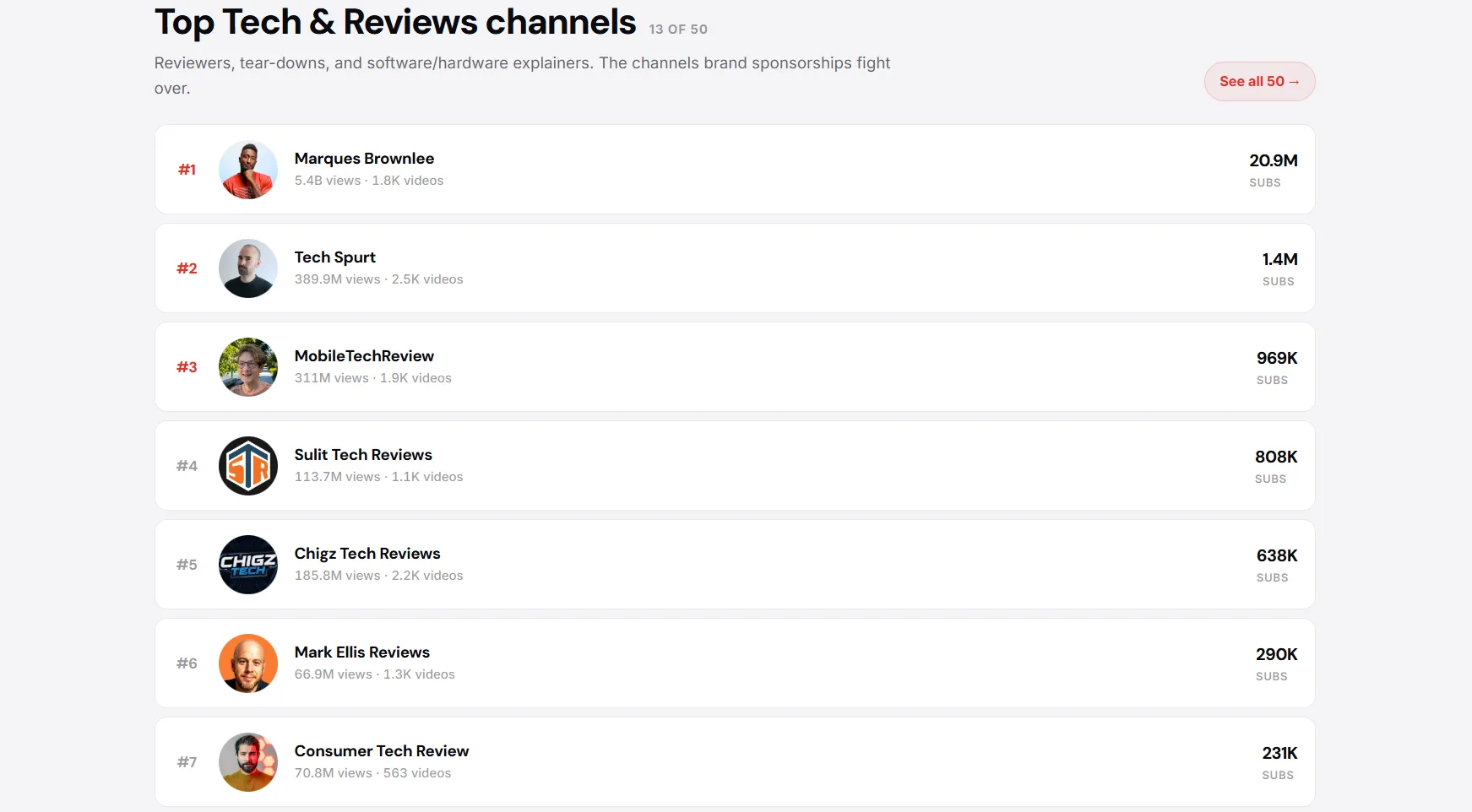Click the '13 OF 50' counter

(678, 30)
